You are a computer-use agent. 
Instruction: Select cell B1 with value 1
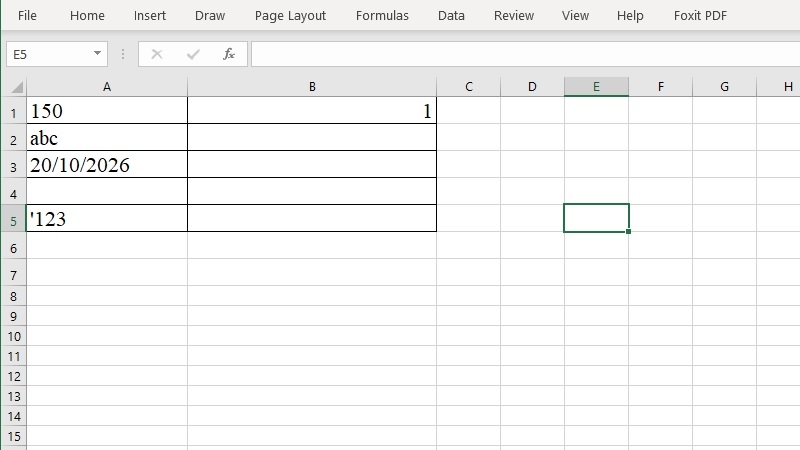pos(312,110)
